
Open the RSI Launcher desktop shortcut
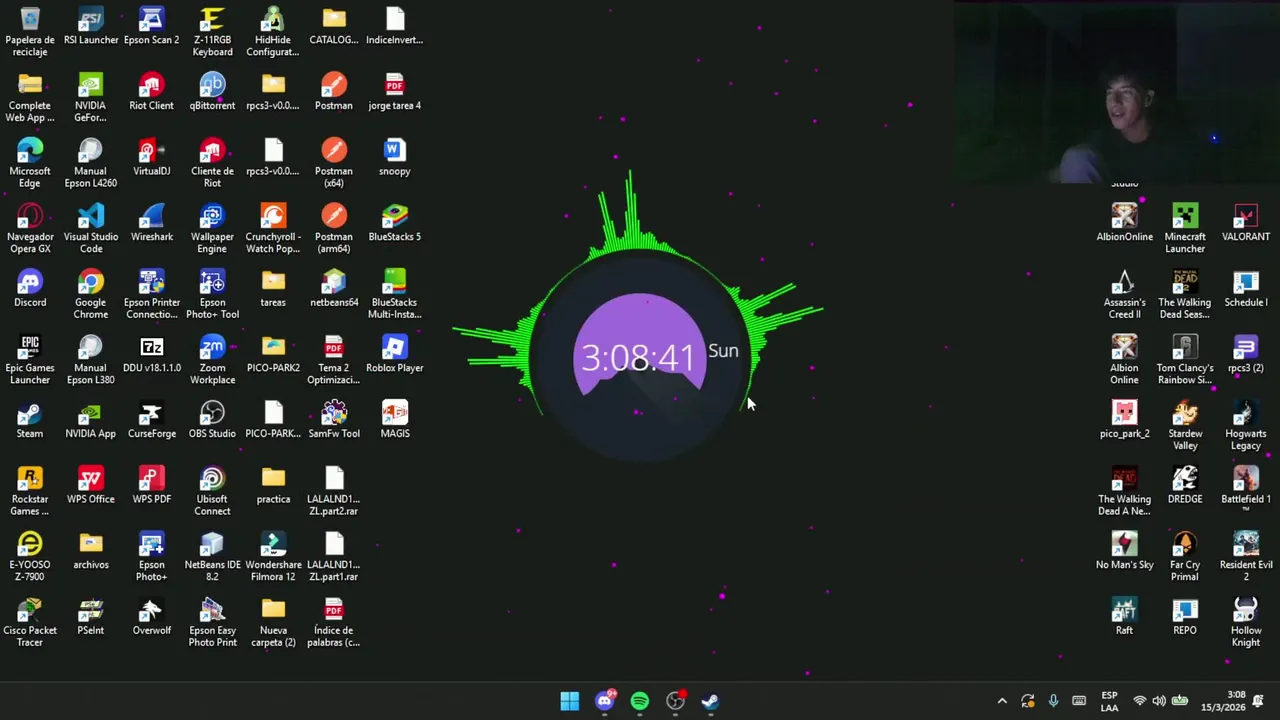click(91, 27)
